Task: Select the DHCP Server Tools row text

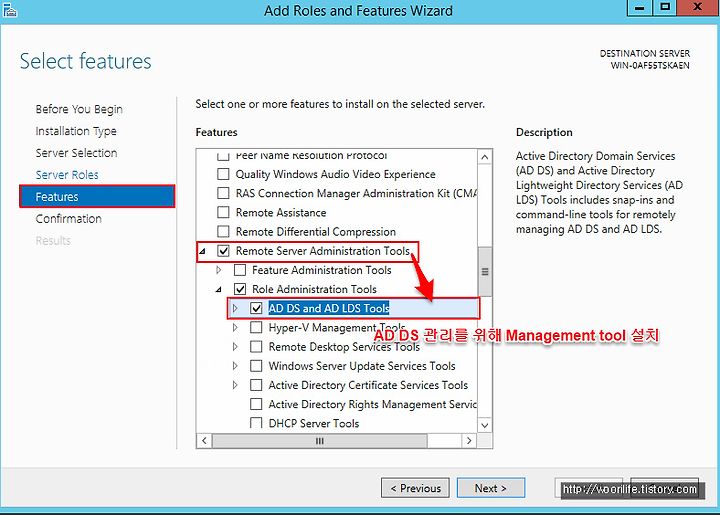Action: [314, 423]
